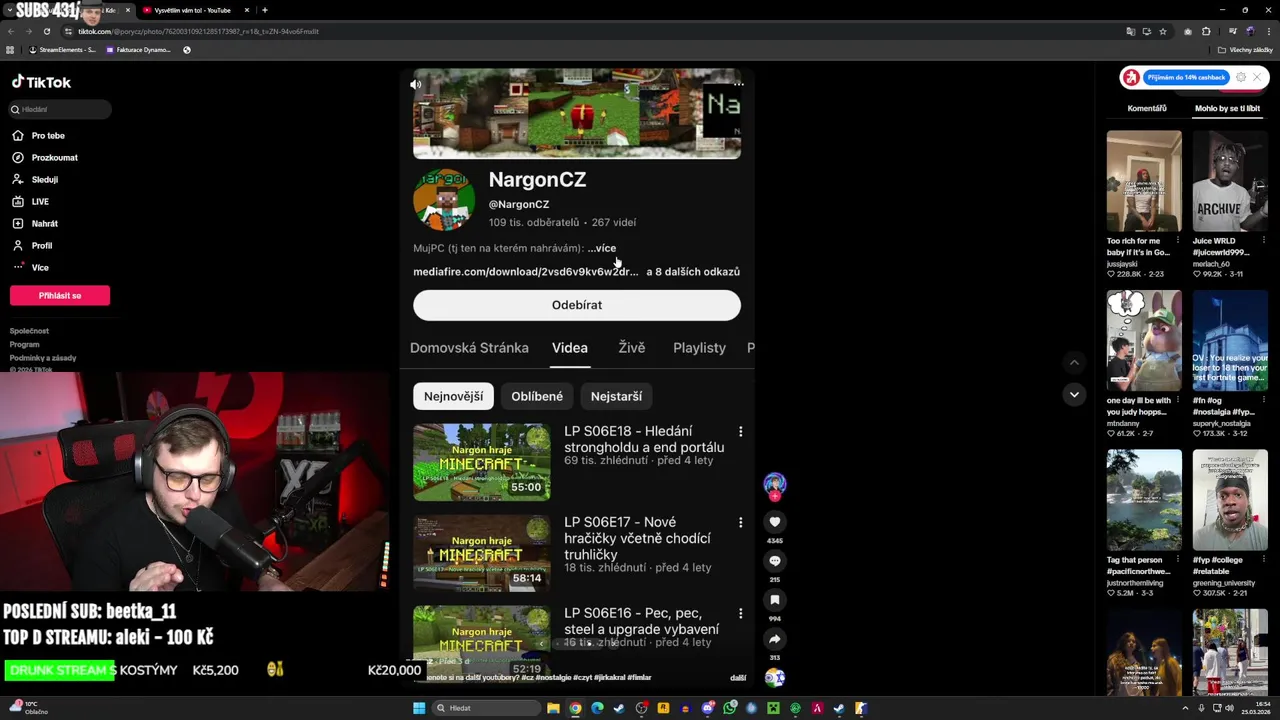This screenshot has height=720, width=1280.
Task: Open the Profil page
Action: (33, 246)
